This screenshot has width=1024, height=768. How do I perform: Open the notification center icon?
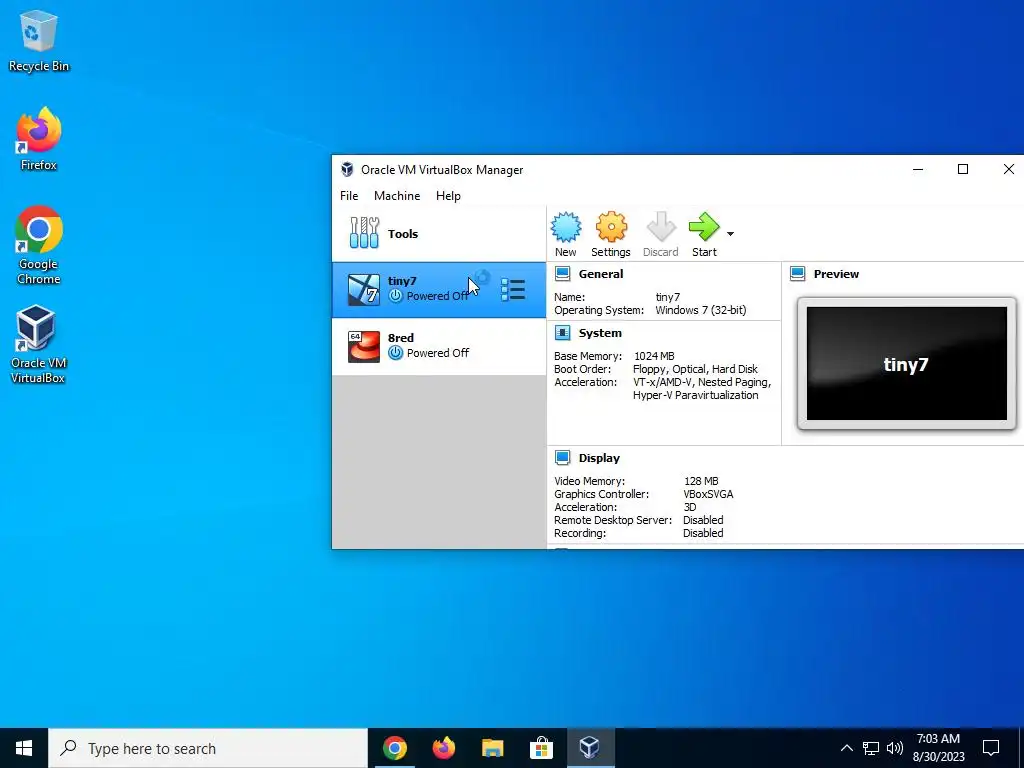pyautogui.click(x=991, y=748)
